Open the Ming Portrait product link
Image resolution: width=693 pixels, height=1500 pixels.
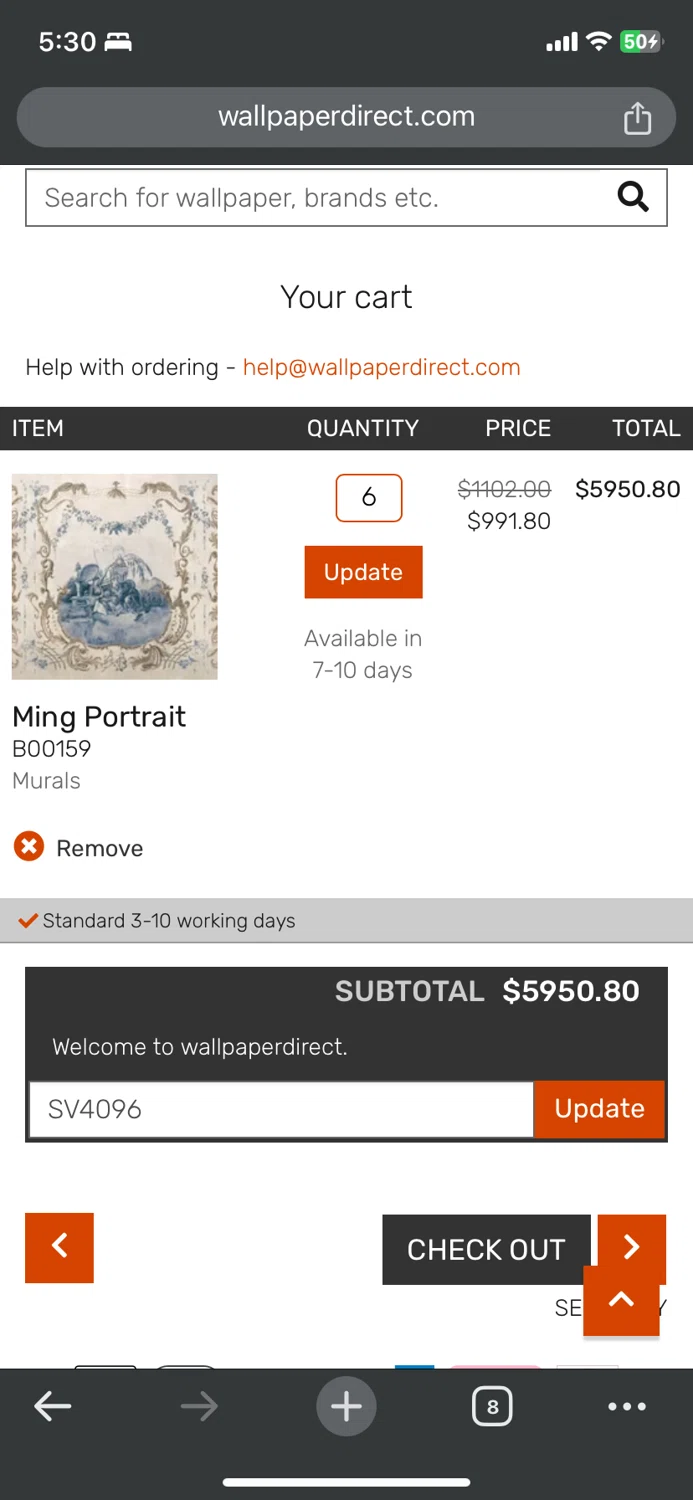coord(99,717)
